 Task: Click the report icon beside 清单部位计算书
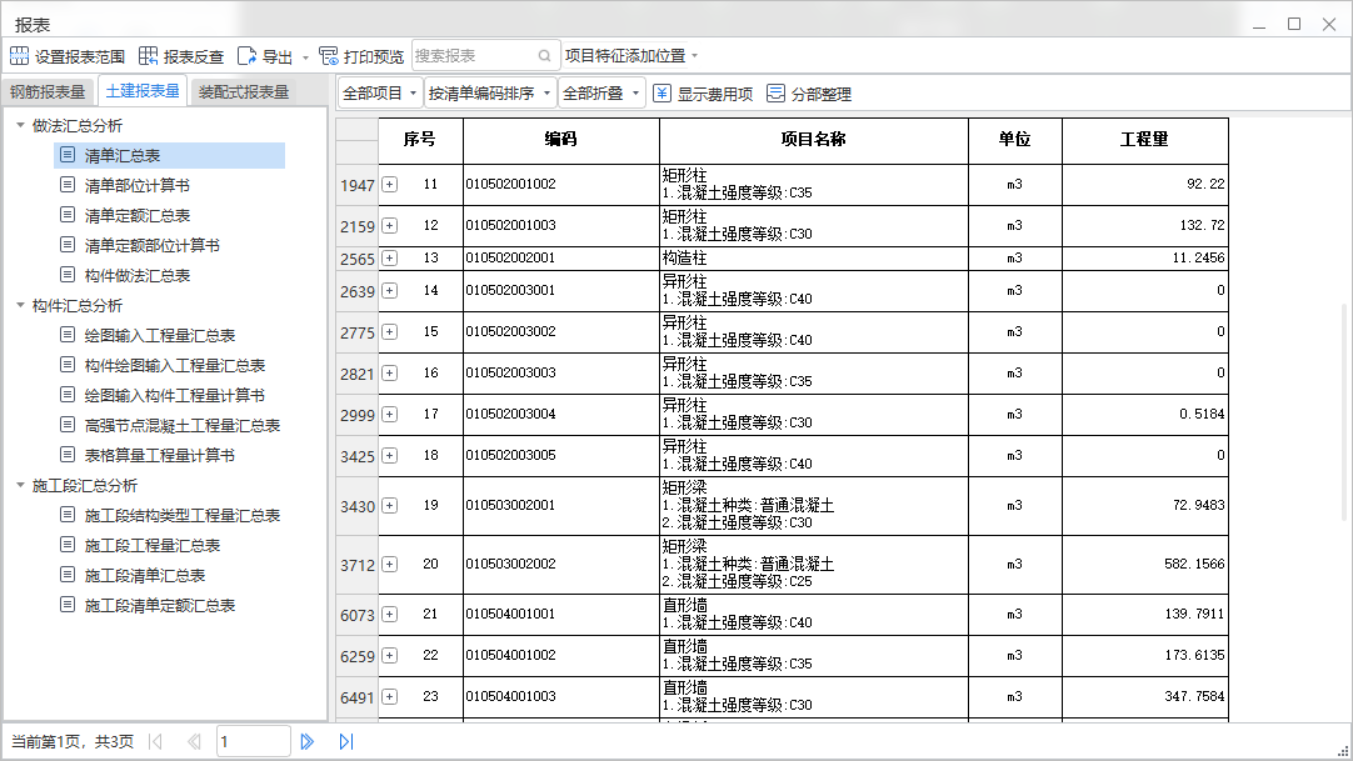coord(67,185)
